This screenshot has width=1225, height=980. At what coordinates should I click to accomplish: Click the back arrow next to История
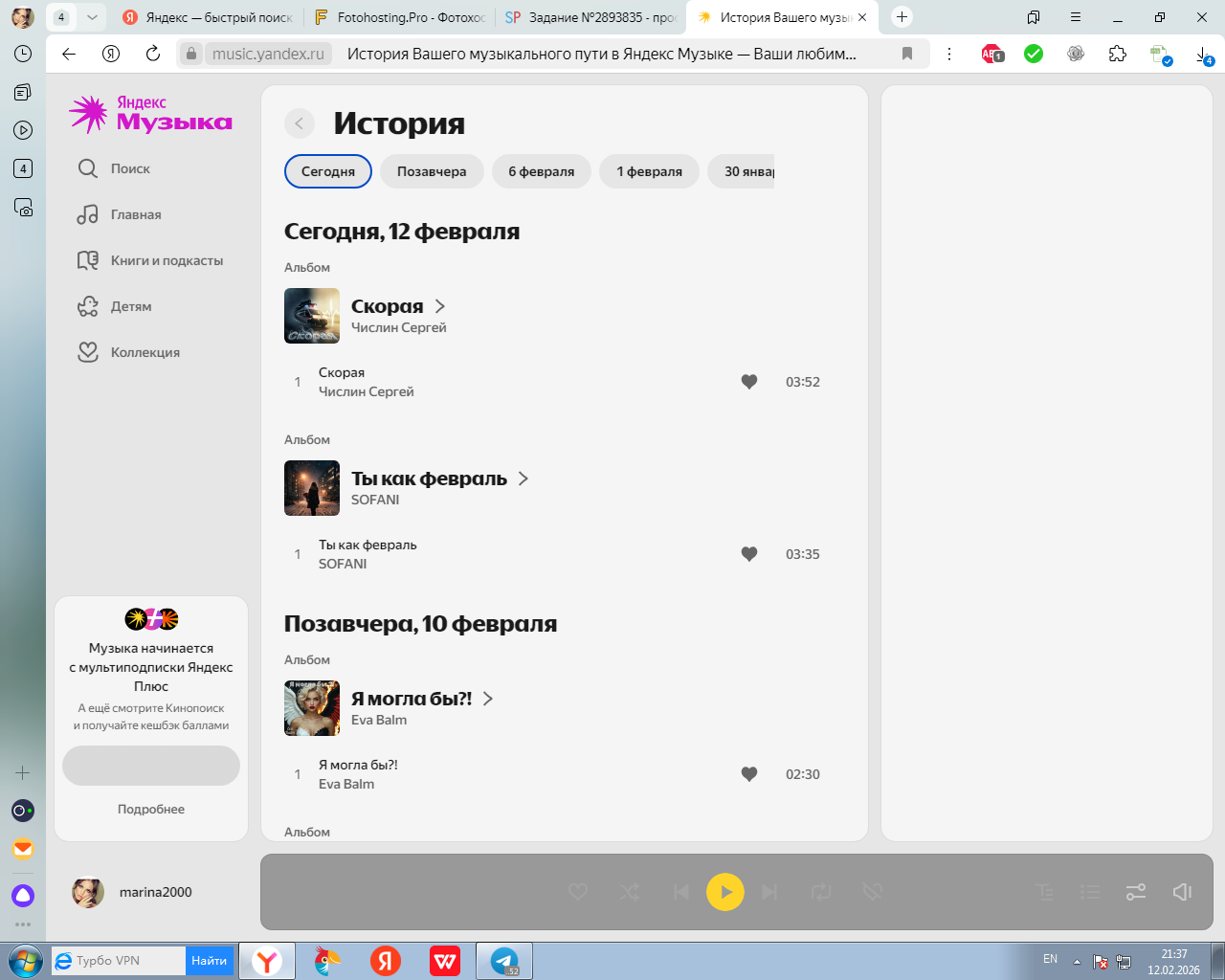[300, 123]
